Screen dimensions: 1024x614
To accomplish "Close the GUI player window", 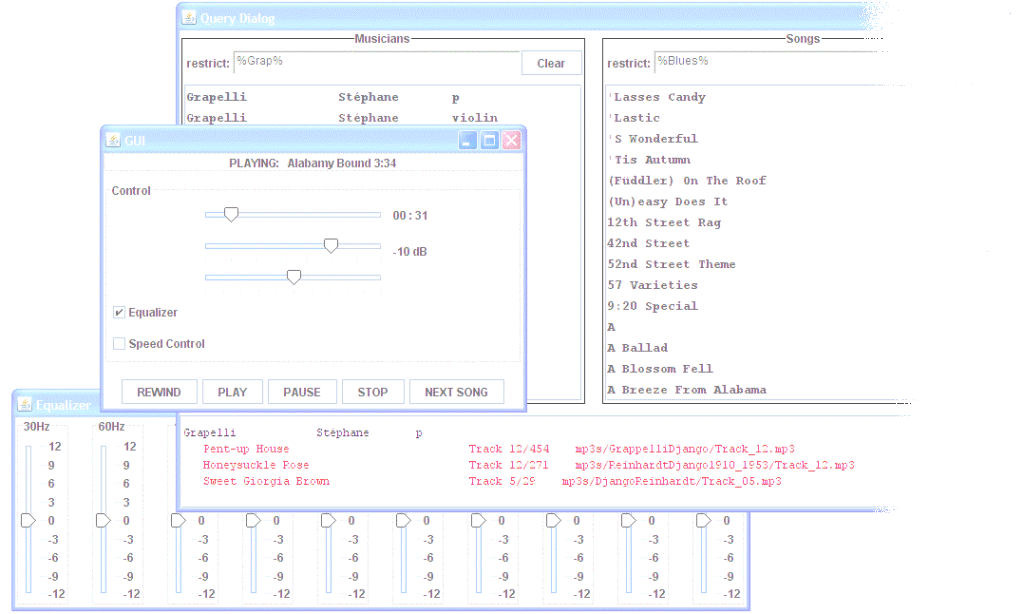I will click(x=511, y=141).
